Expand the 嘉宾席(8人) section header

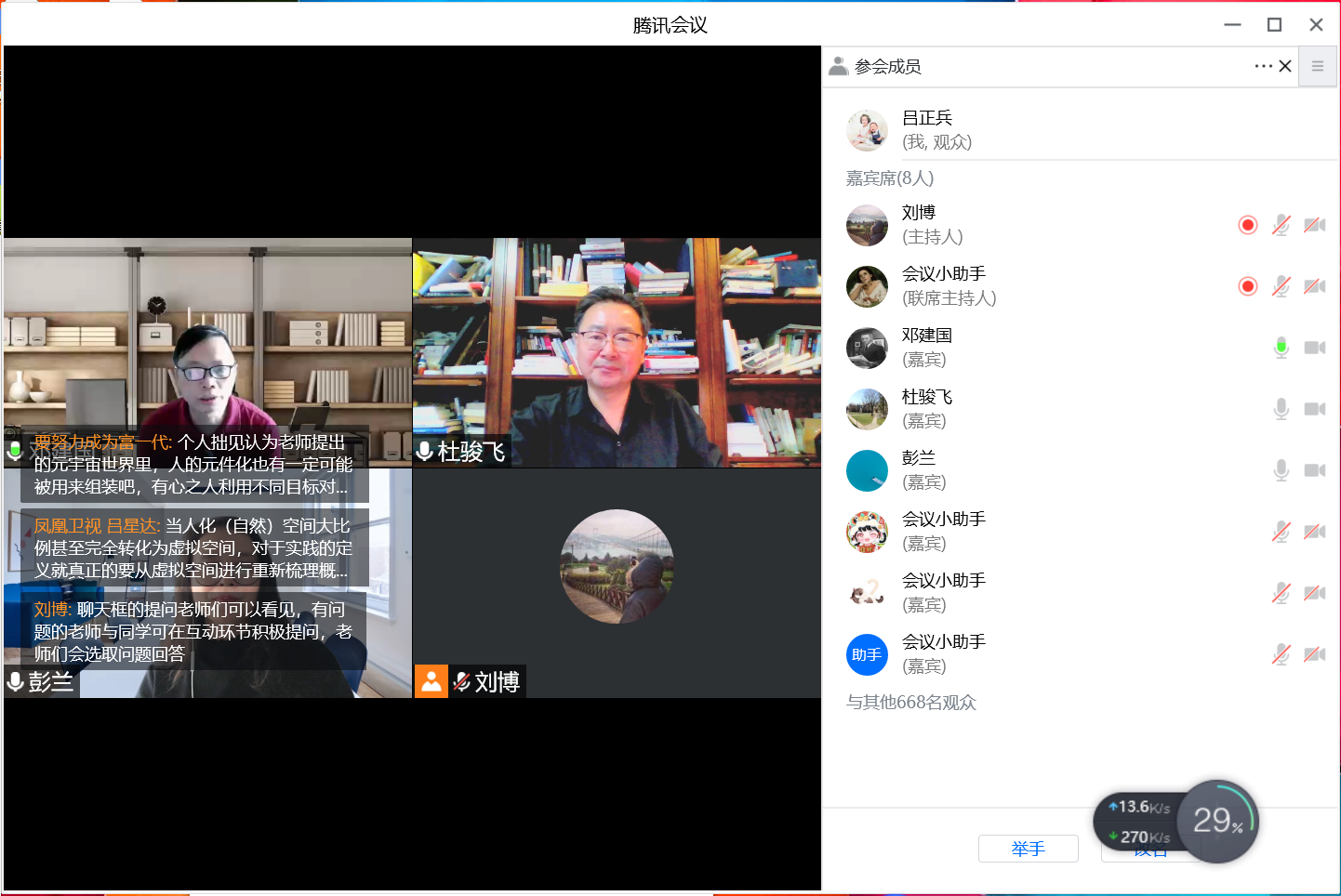(x=890, y=178)
